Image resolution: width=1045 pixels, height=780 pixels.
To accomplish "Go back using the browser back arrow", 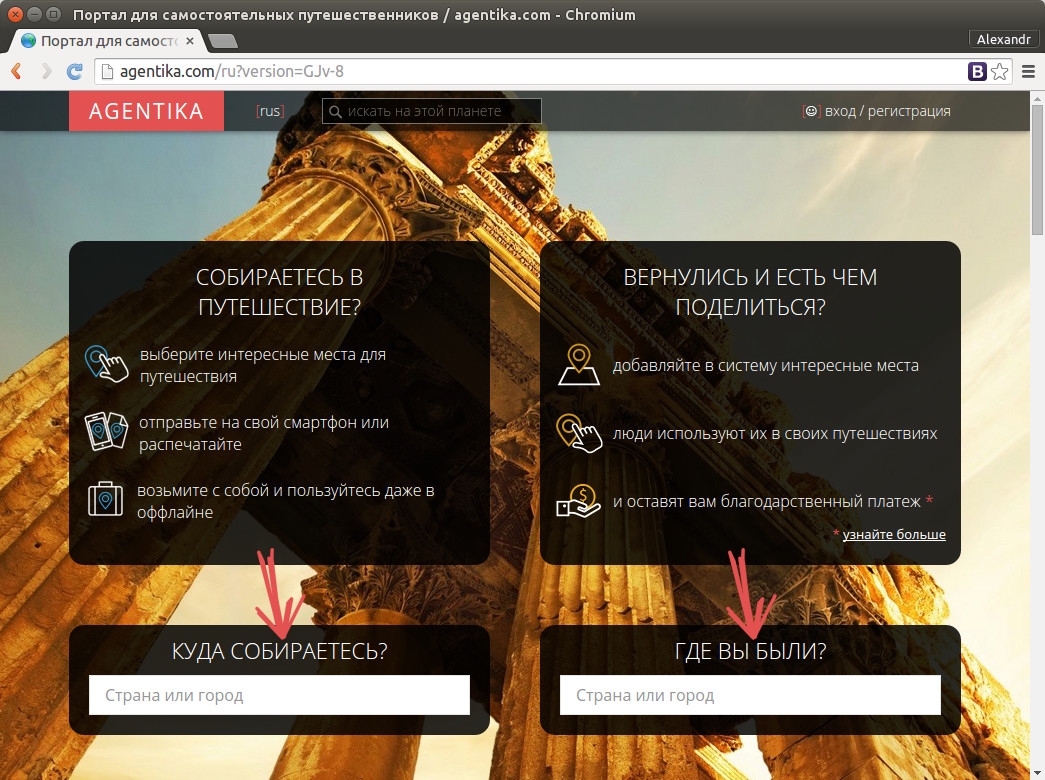I will [x=17, y=72].
